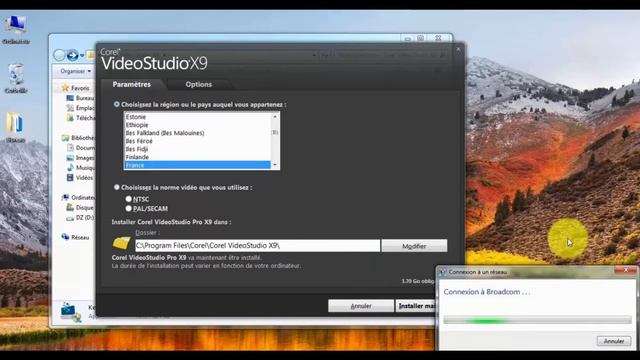Click the network icon in connection dialog title

[442, 272]
